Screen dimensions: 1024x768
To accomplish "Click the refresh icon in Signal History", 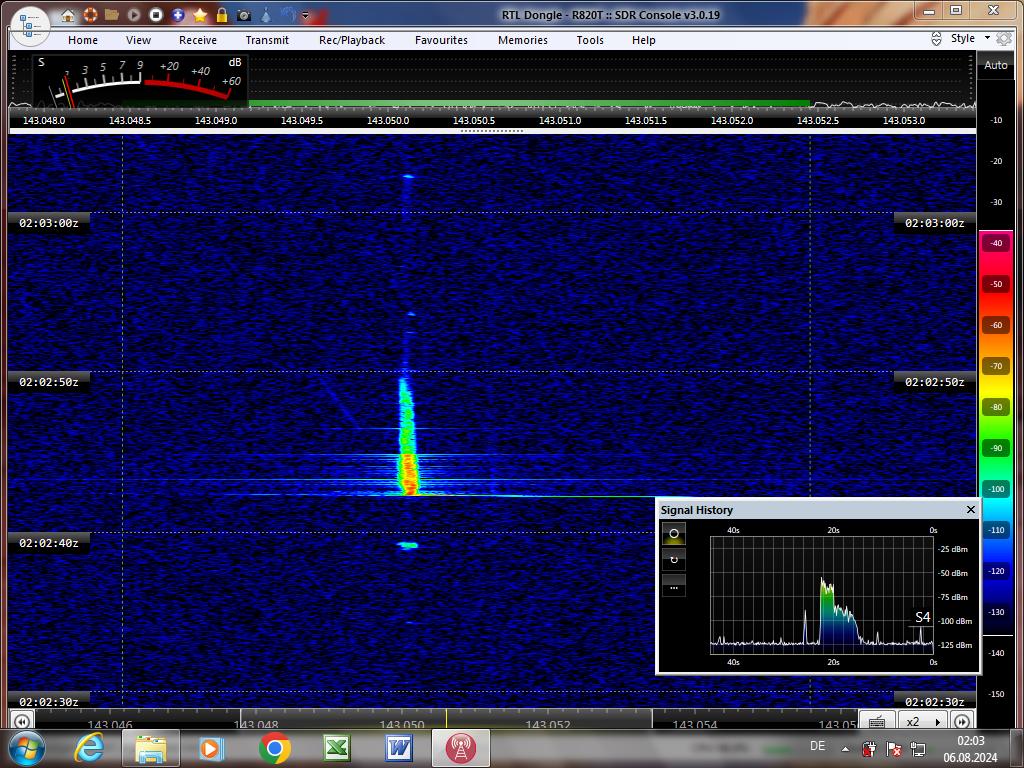I will click(x=674, y=560).
